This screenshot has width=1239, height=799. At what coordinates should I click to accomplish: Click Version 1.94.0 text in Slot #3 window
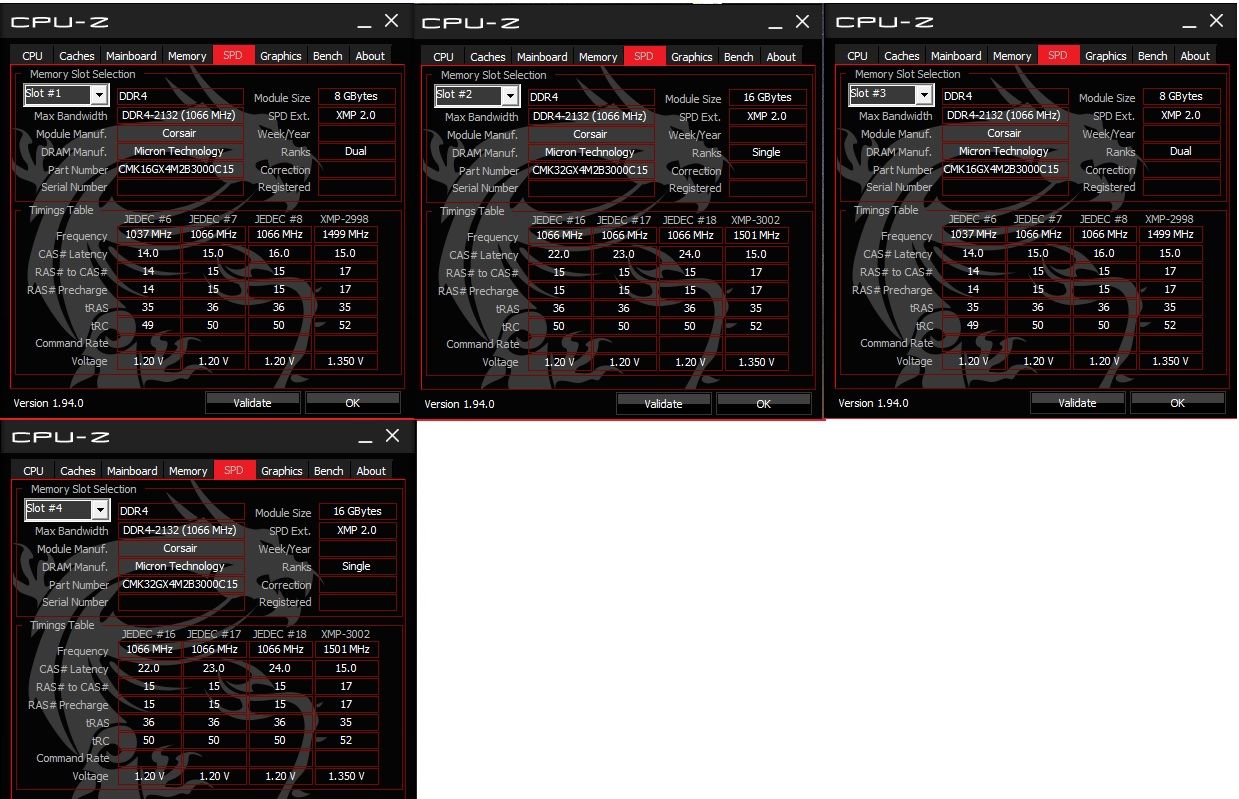874,403
